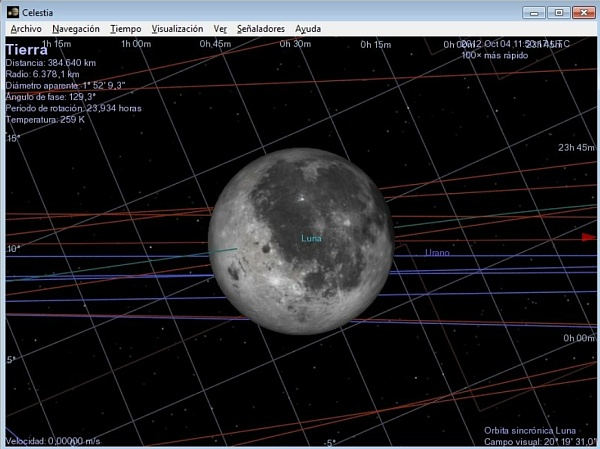Image resolution: width=600 pixels, height=449 pixels.
Task: Click the Velocidad readout at bottom left
Action: click(52, 440)
